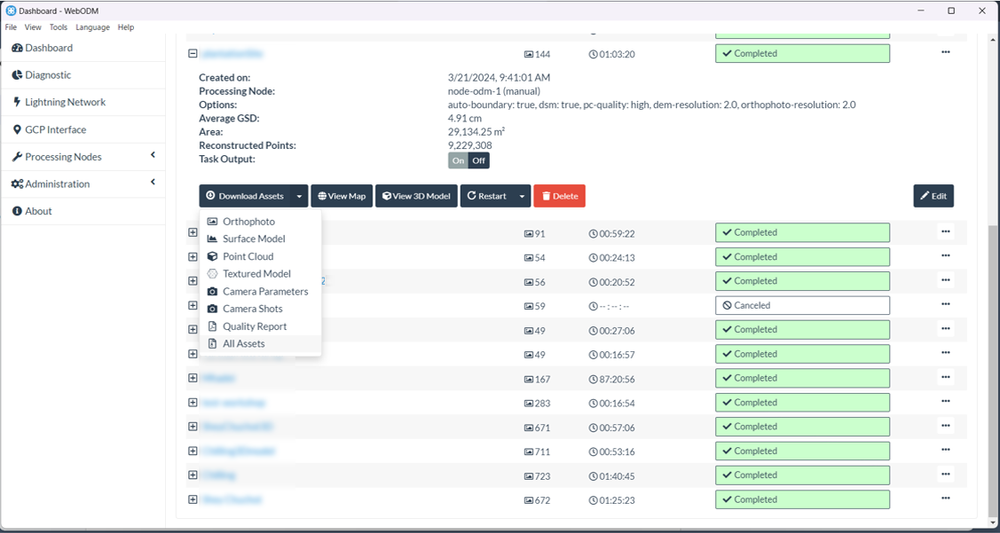This screenshot has width=1000, height=533.
Task: Click the WebODM app icon in title bar
Action: (11, 11)
